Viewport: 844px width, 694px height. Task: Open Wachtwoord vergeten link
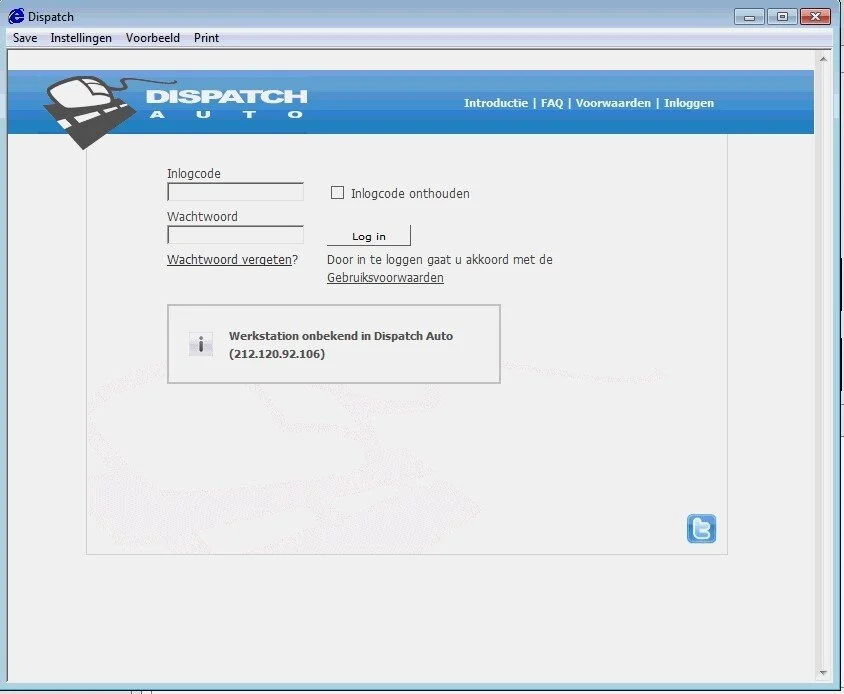pyautogui.click(x=229, y=260)
